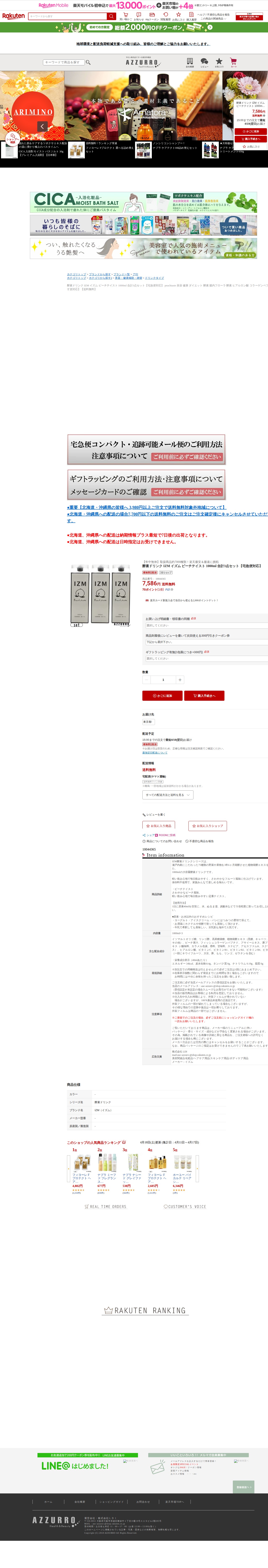
Task: Expand すべての配送方法と送料を見る dropdown
Action: pos(168,795)
